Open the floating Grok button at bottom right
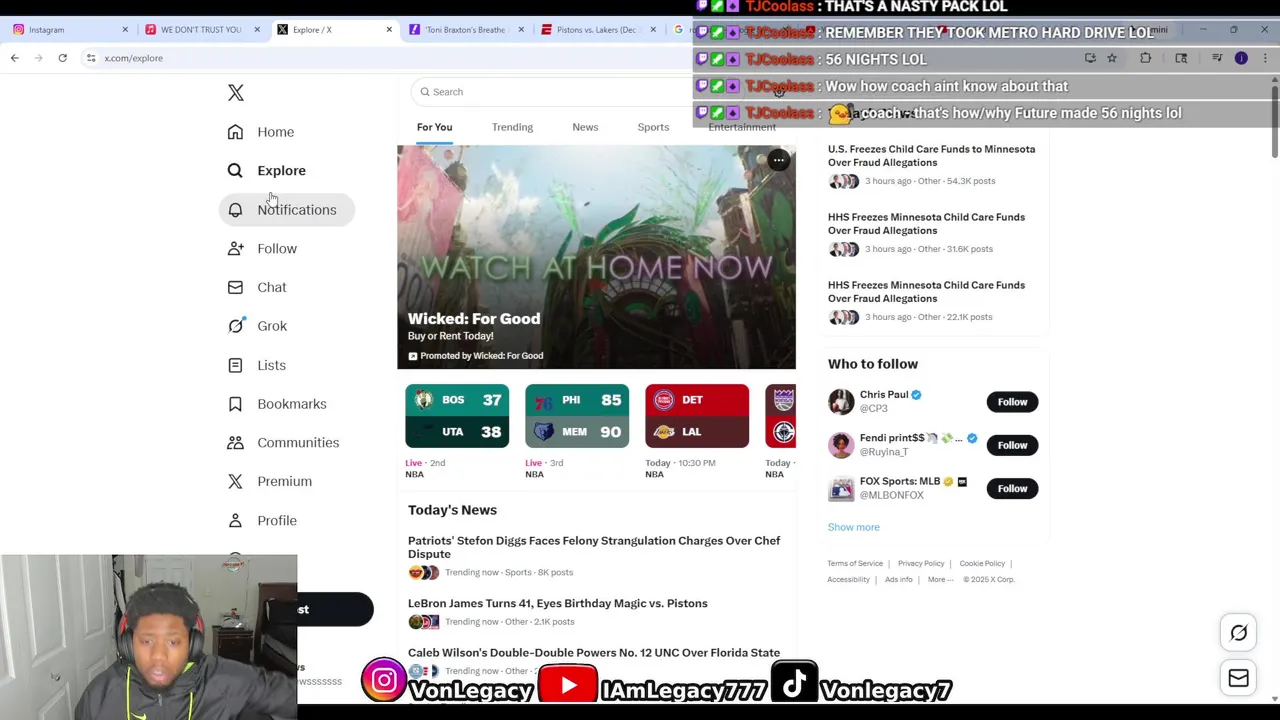The image size is (1280, 720). (x=1238, y=633)
